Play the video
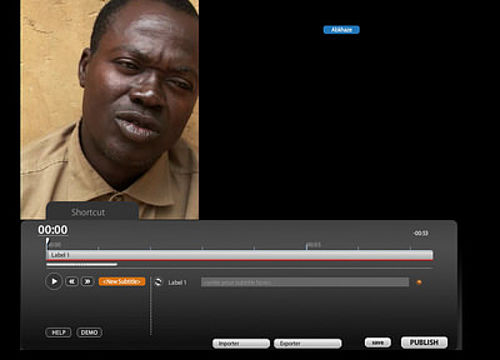 [54, 282]
